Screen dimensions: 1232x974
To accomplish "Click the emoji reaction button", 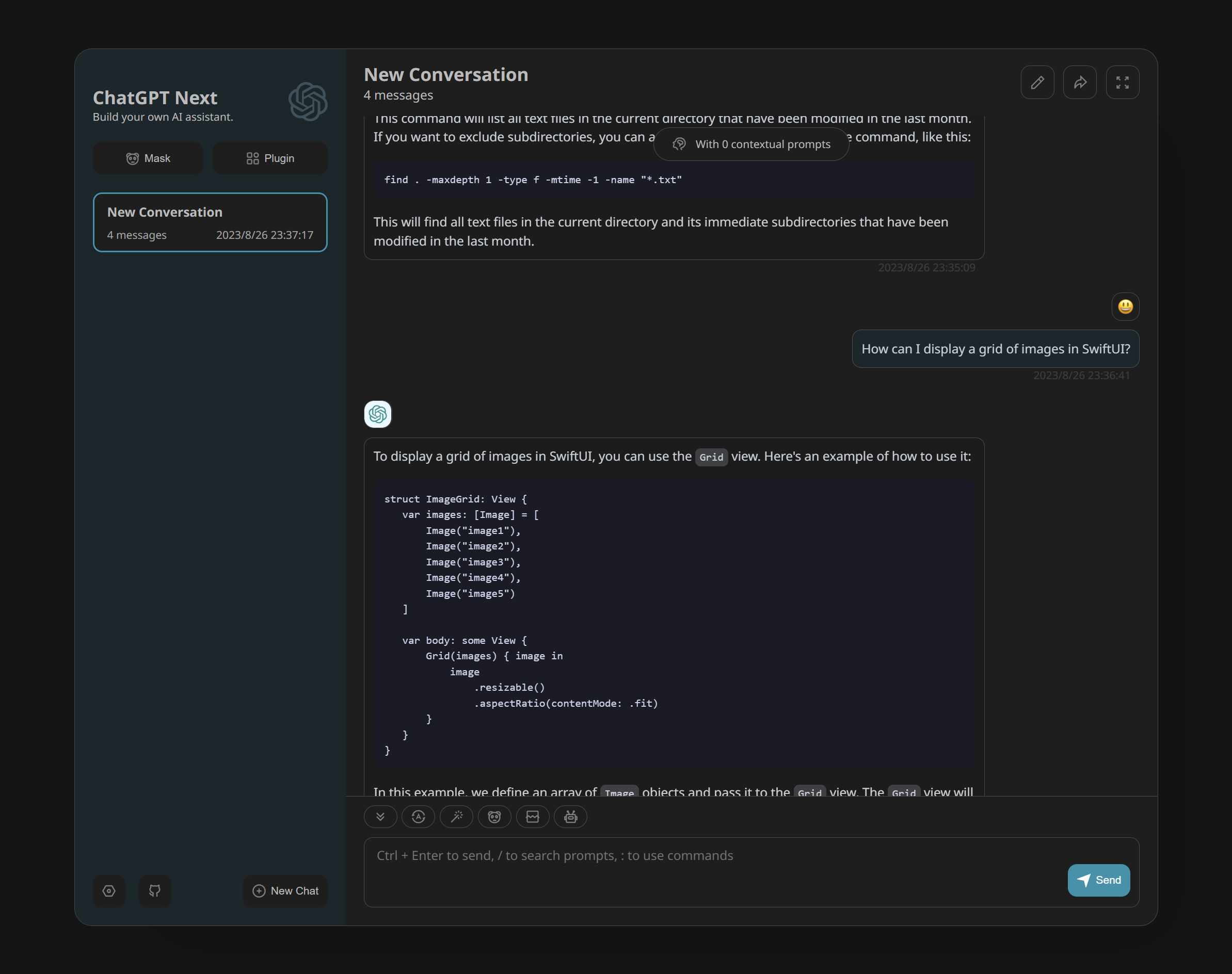I will pyautogui.click(x=494, y=816).
